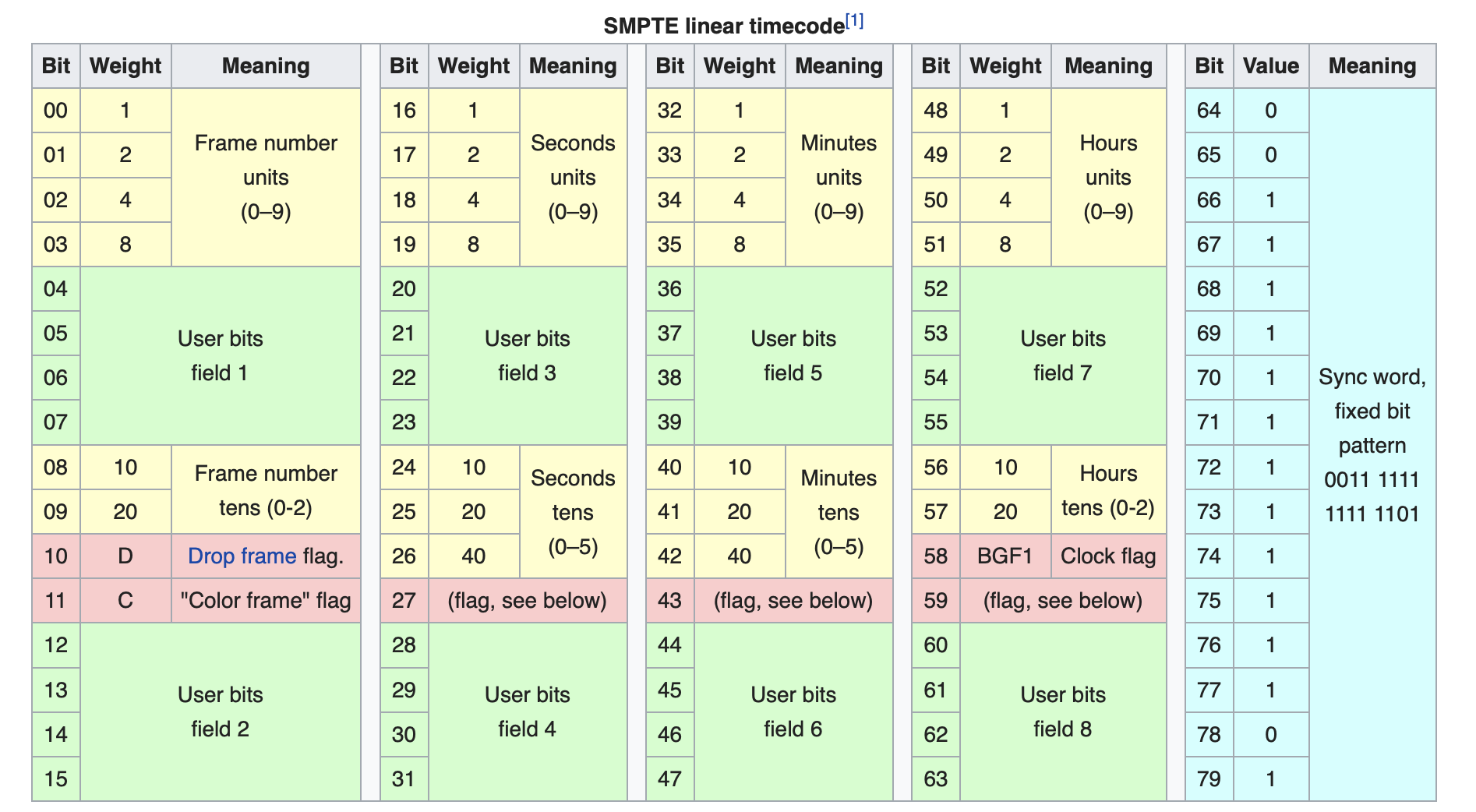Click the bit number 00 cell
The width and height of the screenshot is (1476, 812).
56,111
